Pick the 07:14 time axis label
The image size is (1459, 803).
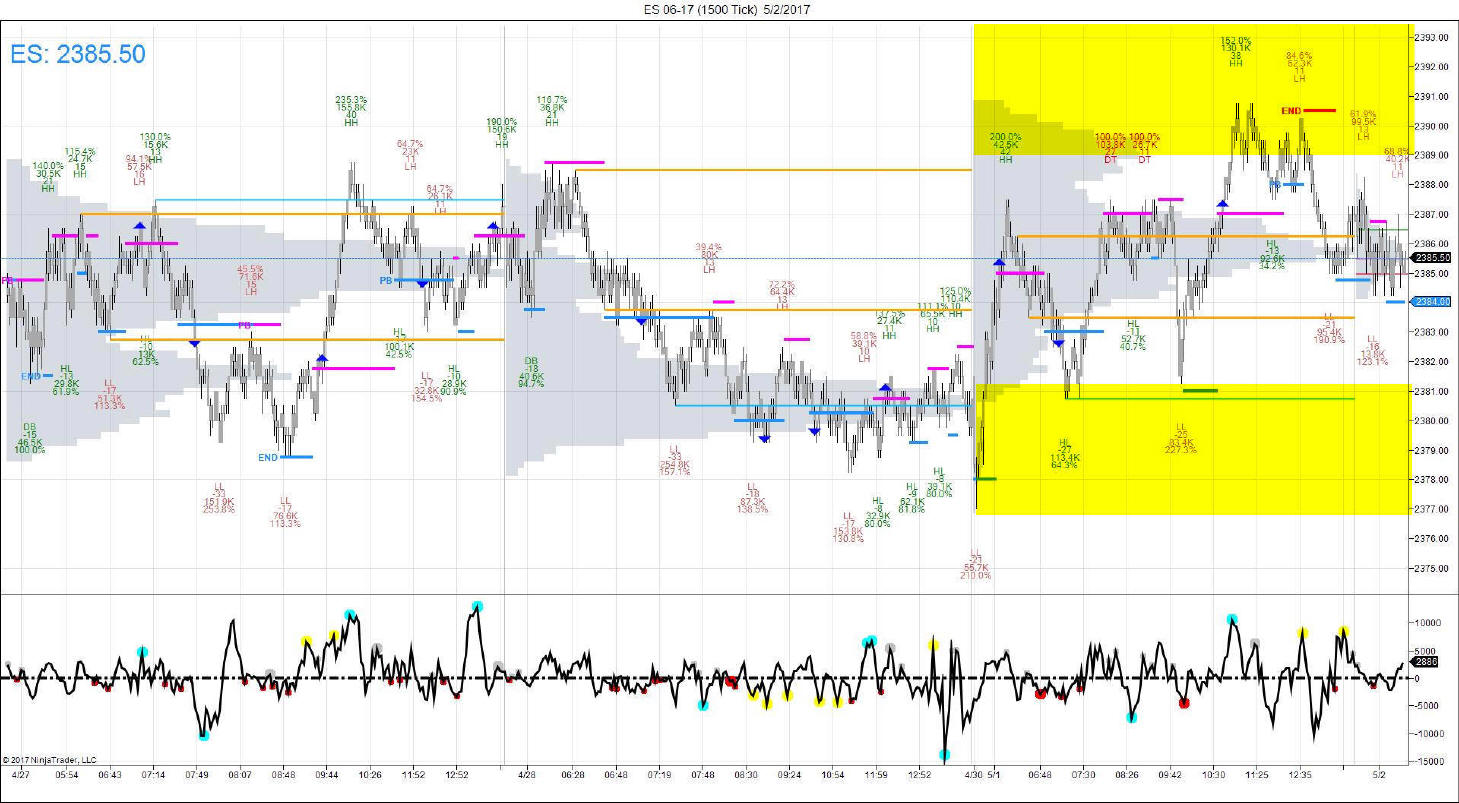pos(154,775)
